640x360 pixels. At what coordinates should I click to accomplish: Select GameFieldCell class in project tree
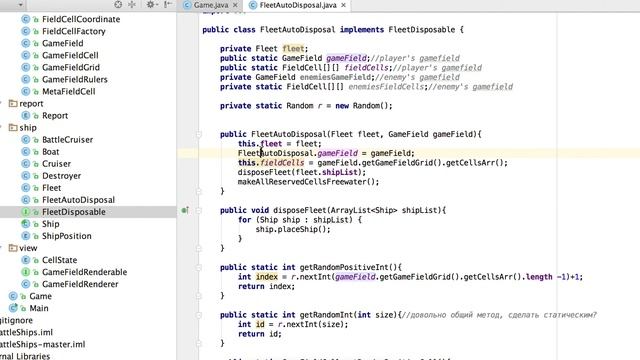[x=70, y=56]
